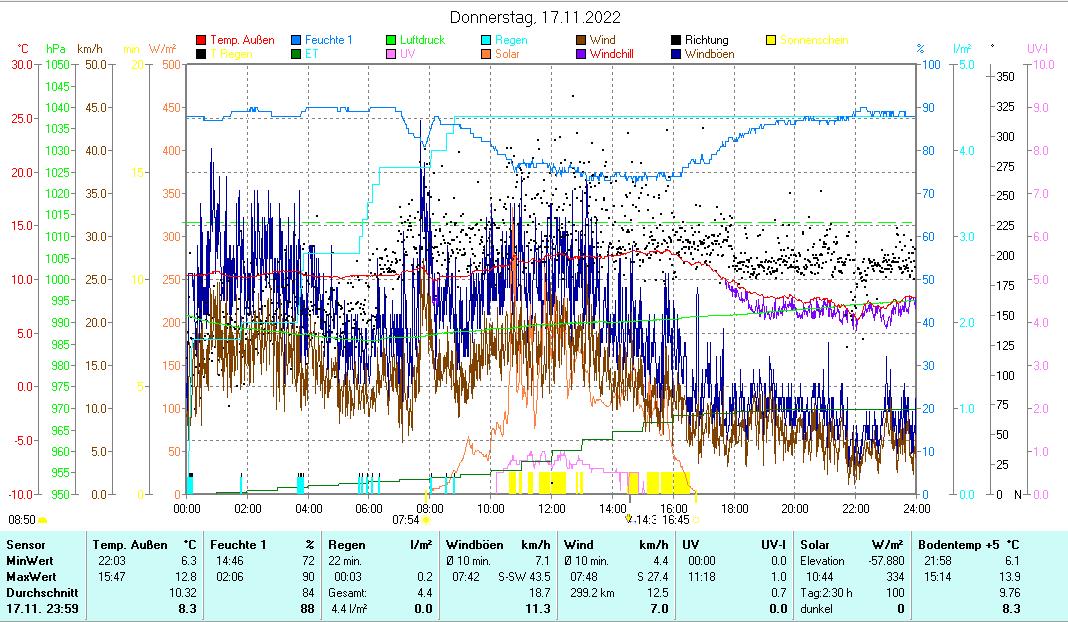
Task: Click the UV legend label
Action: pyautogui.click(x=407, y=54)
